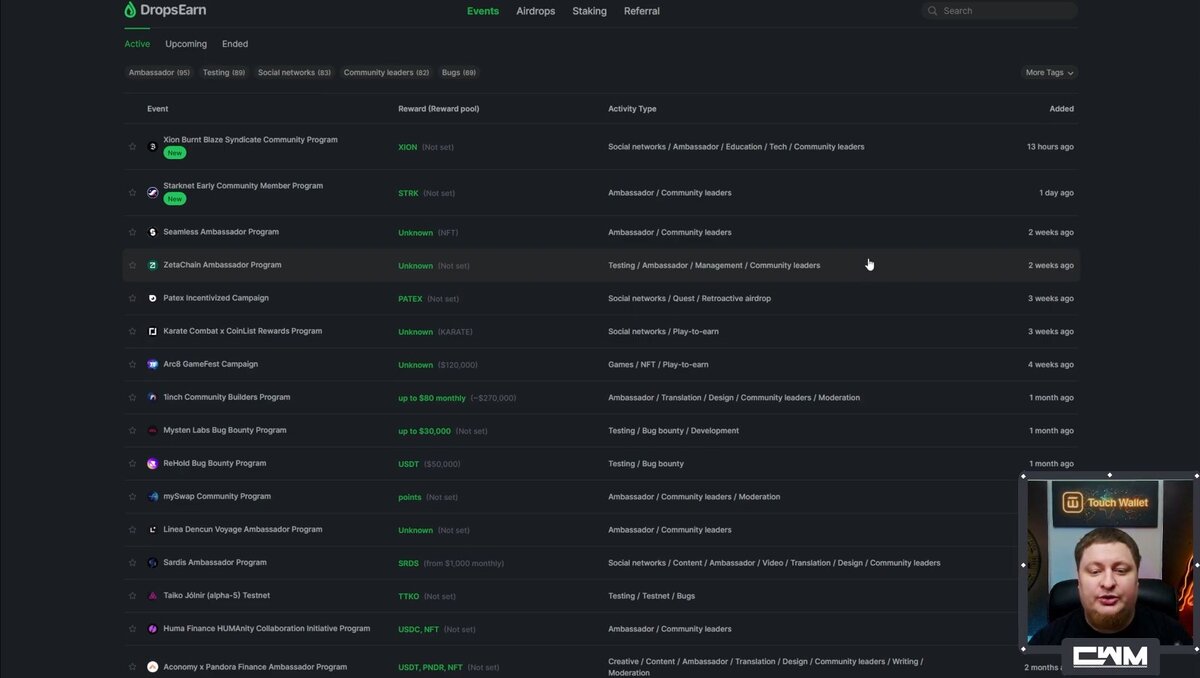Open Xion Burnt Blaze Syndicate project icon

[x=153, y=147]
